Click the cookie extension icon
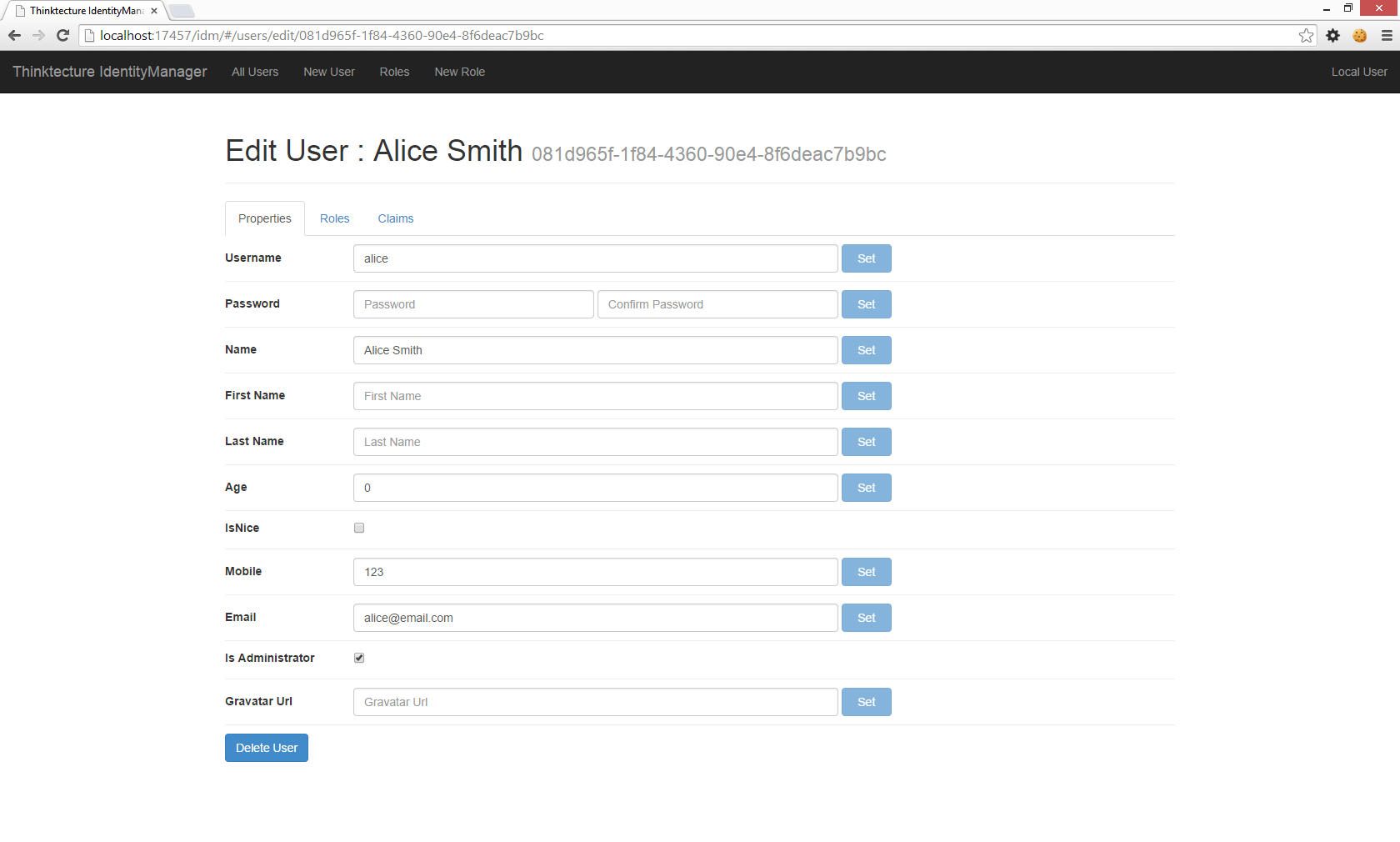Screen dimensions: 1400x842 pyautogui.click(x=1360, y=35)
